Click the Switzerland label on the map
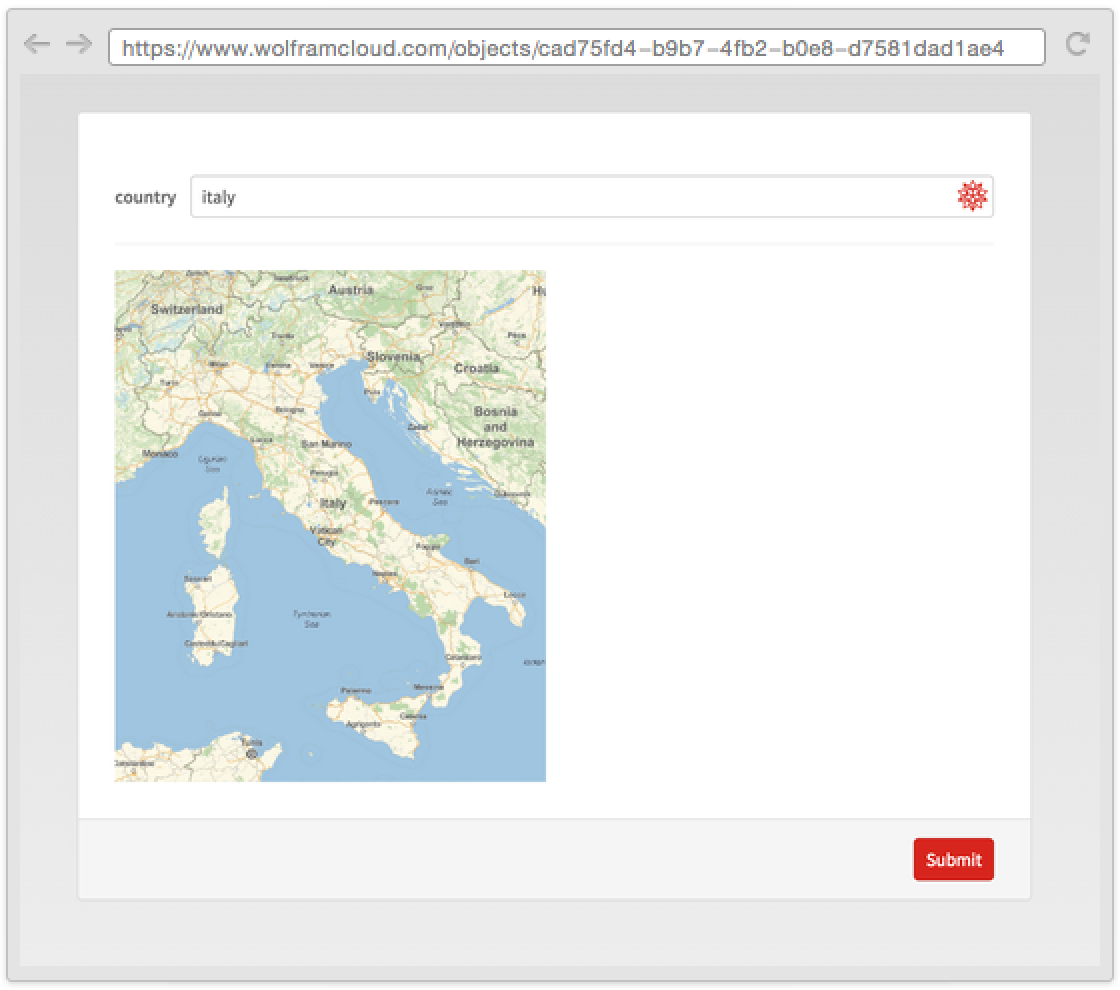Viewport: 1120px width, 990px height. 187,309
